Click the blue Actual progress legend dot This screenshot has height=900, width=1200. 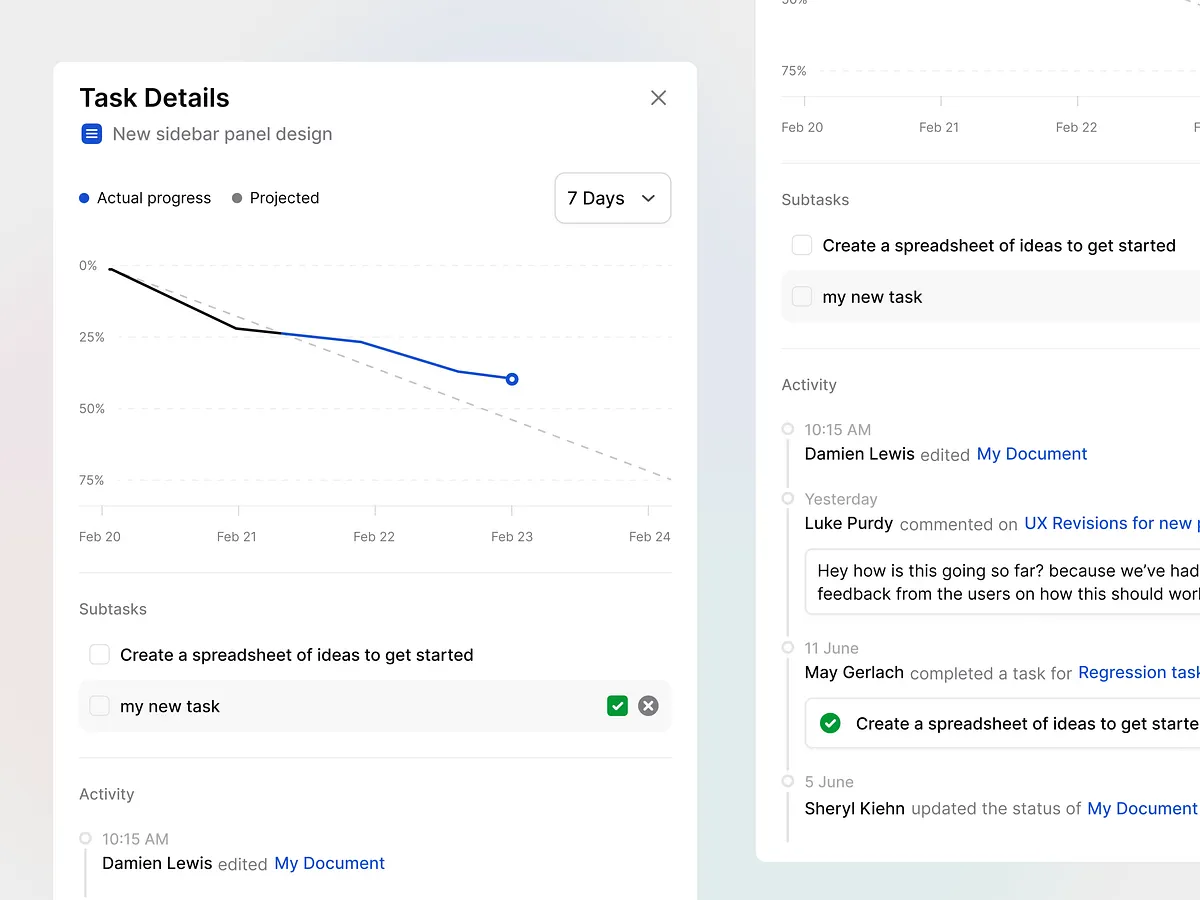point(84,198)
